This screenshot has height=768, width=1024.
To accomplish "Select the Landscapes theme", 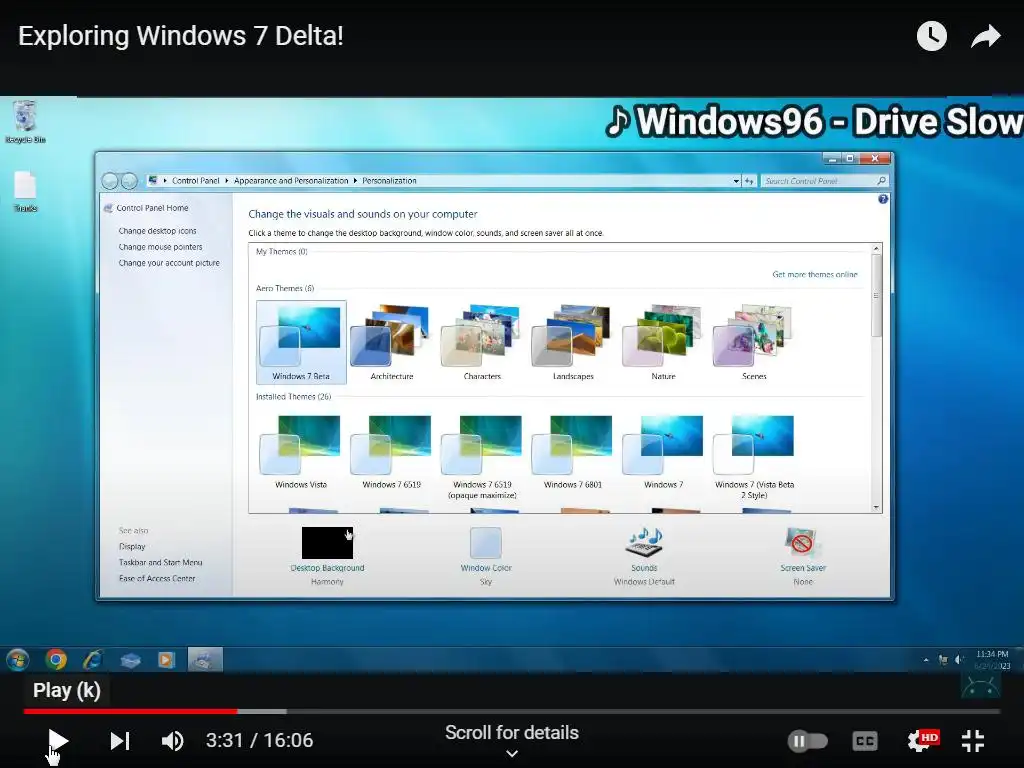I will pos(573,342).
